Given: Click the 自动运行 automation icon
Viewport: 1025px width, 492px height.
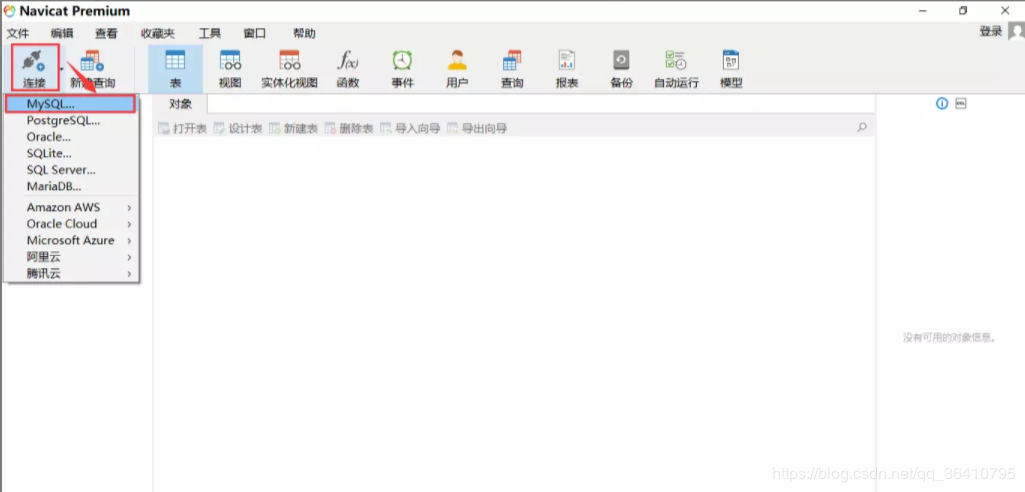Looking at the screenshot, I should tap(676, 61).
